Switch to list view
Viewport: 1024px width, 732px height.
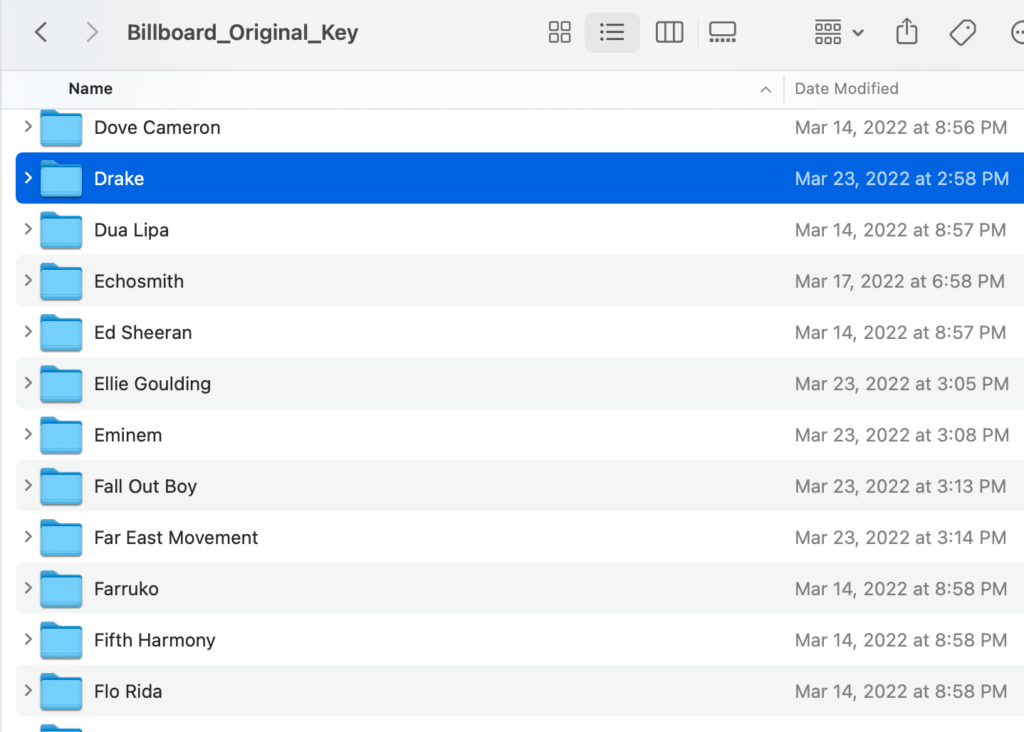click(612, 32)
